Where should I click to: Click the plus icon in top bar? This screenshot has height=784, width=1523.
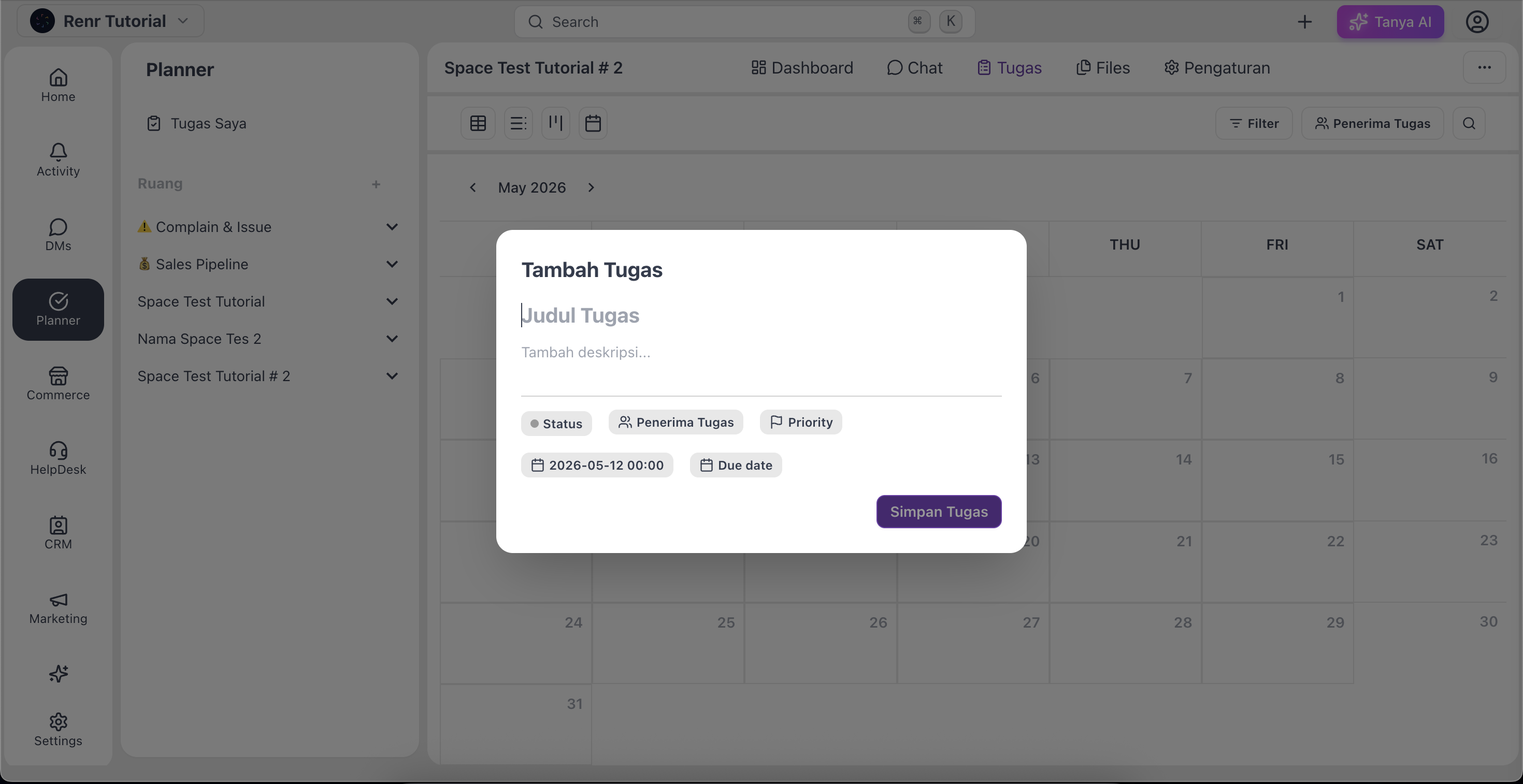point(1305,22)
